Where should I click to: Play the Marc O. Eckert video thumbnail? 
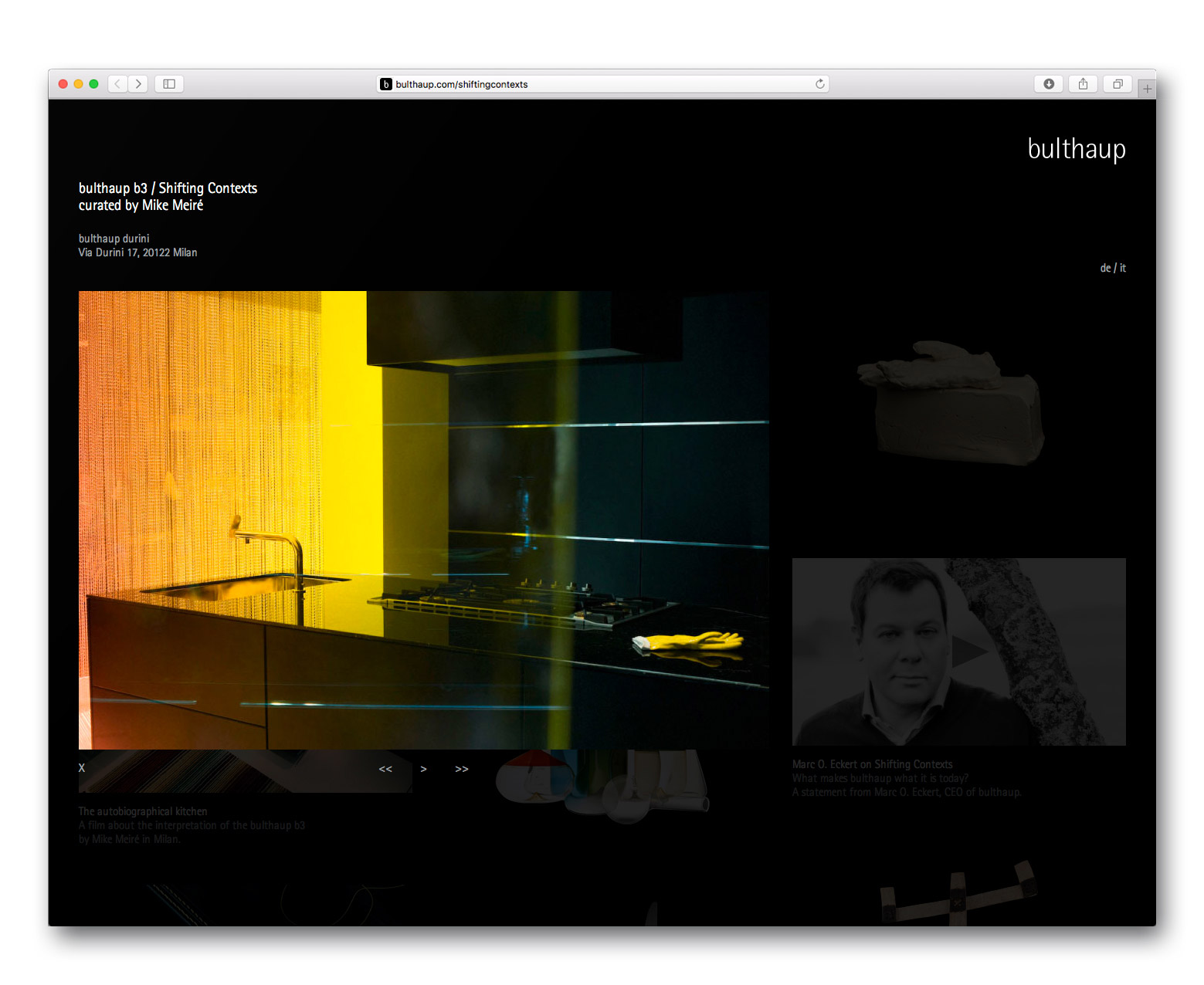(x=959, y=652)
